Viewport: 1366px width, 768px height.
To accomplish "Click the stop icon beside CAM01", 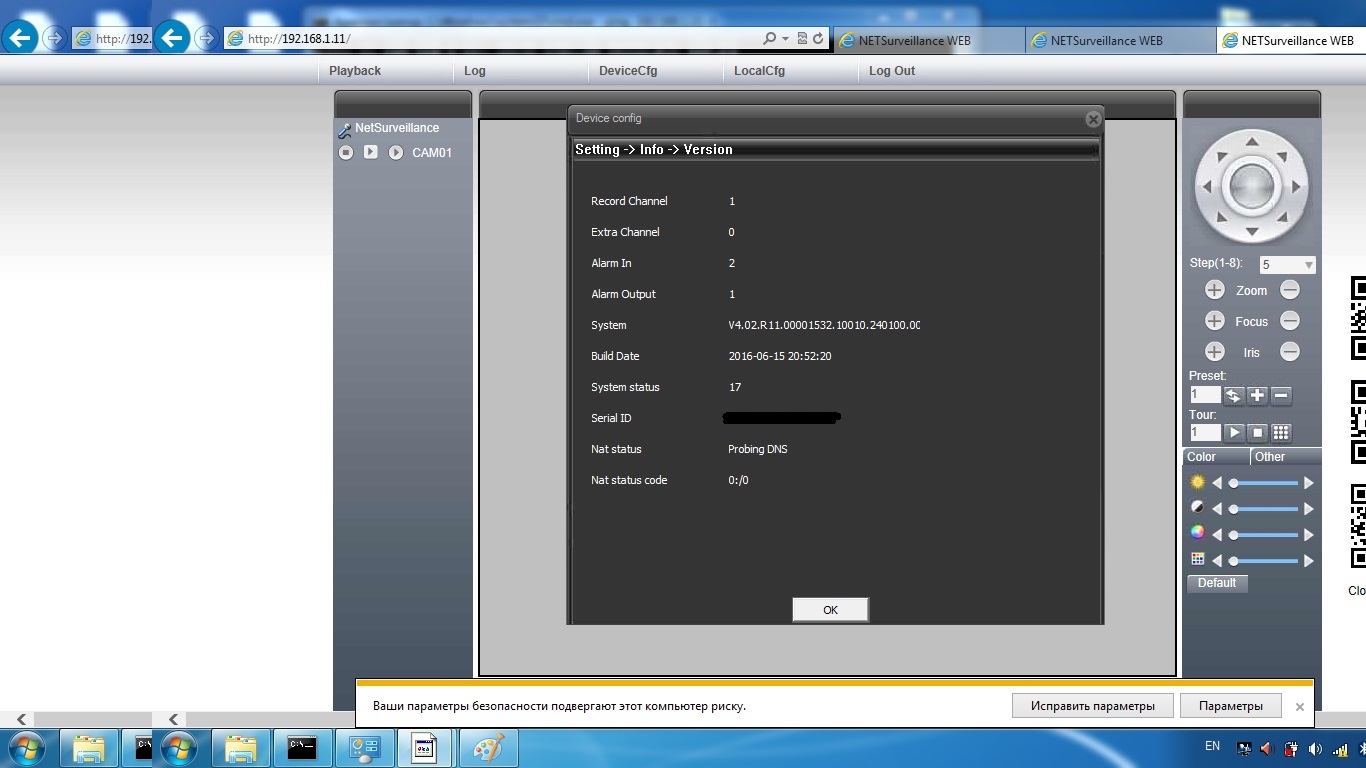I will 346,153.
